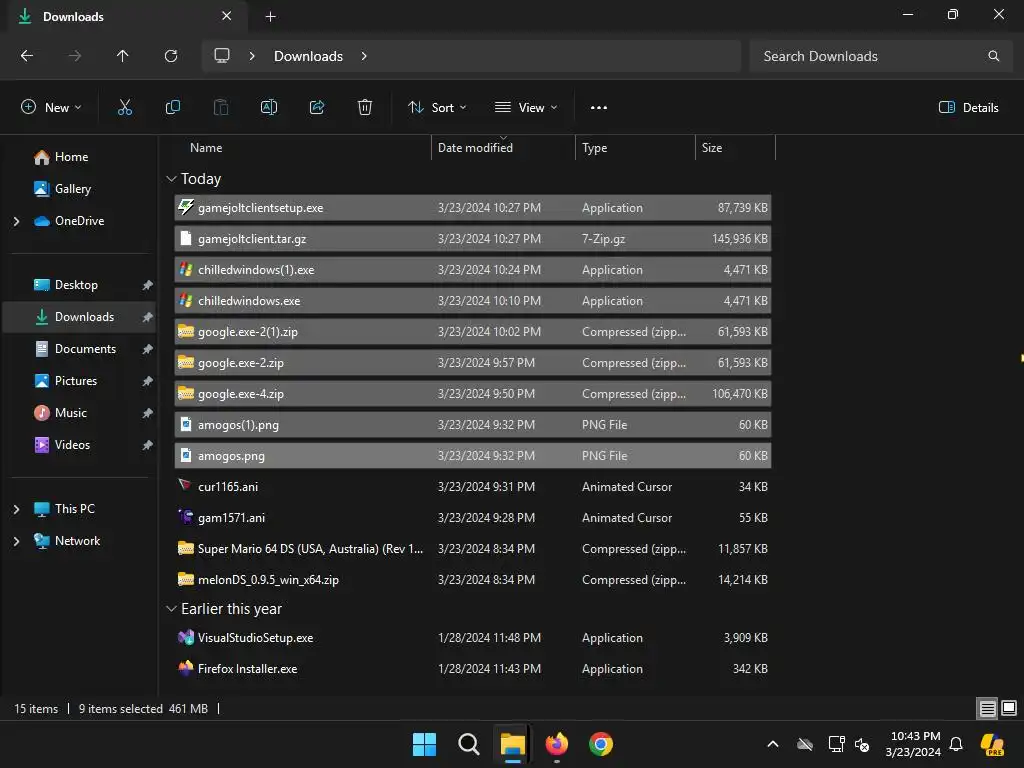Expand This PC tree node
Image resolution: width=1024 pixels, height=768 pixels.
point(16,509)
